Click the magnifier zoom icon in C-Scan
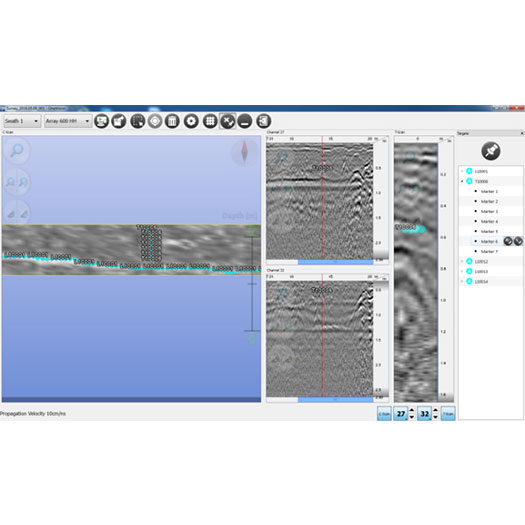The width and height of the screenshot is (525, 525). tap(16, 150)
